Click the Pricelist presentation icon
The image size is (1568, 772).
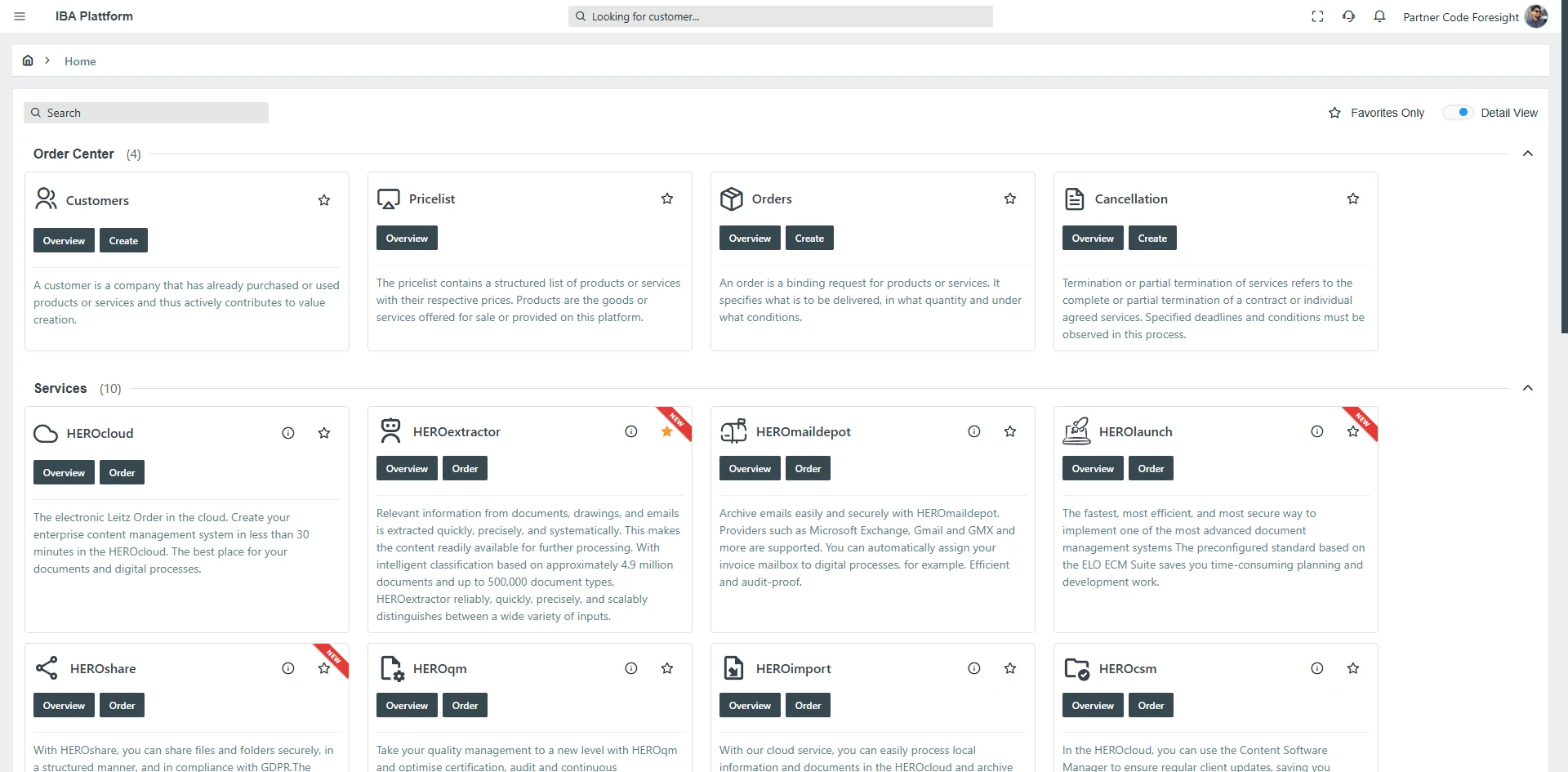389,199
